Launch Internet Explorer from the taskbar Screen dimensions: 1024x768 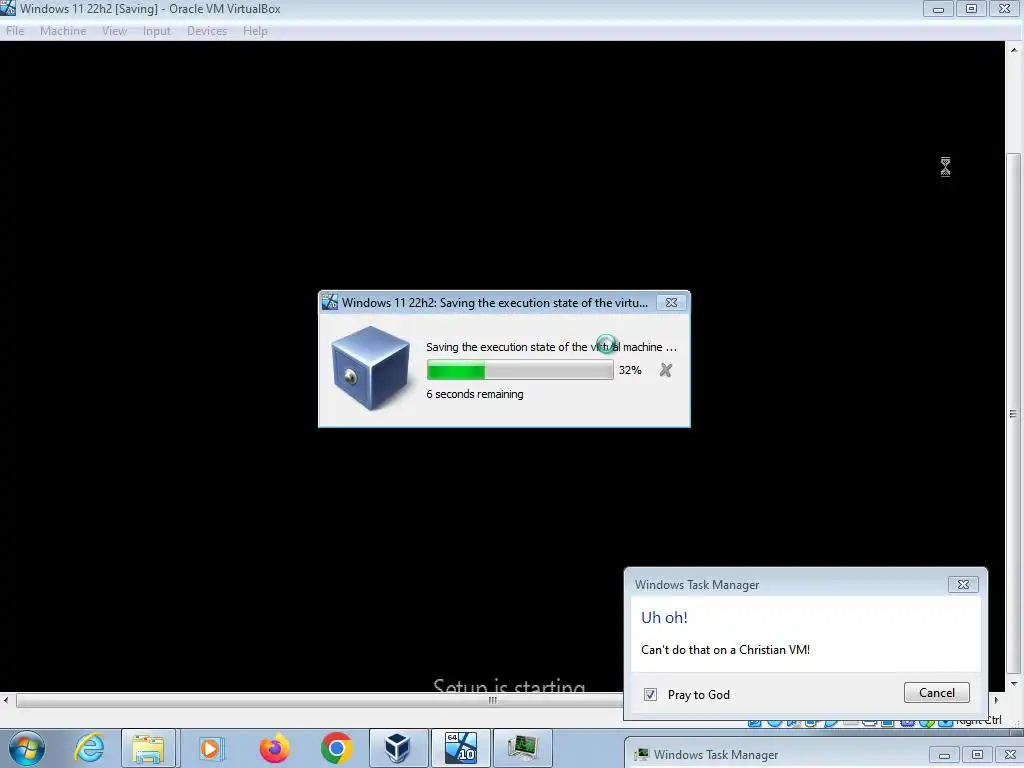89,748
